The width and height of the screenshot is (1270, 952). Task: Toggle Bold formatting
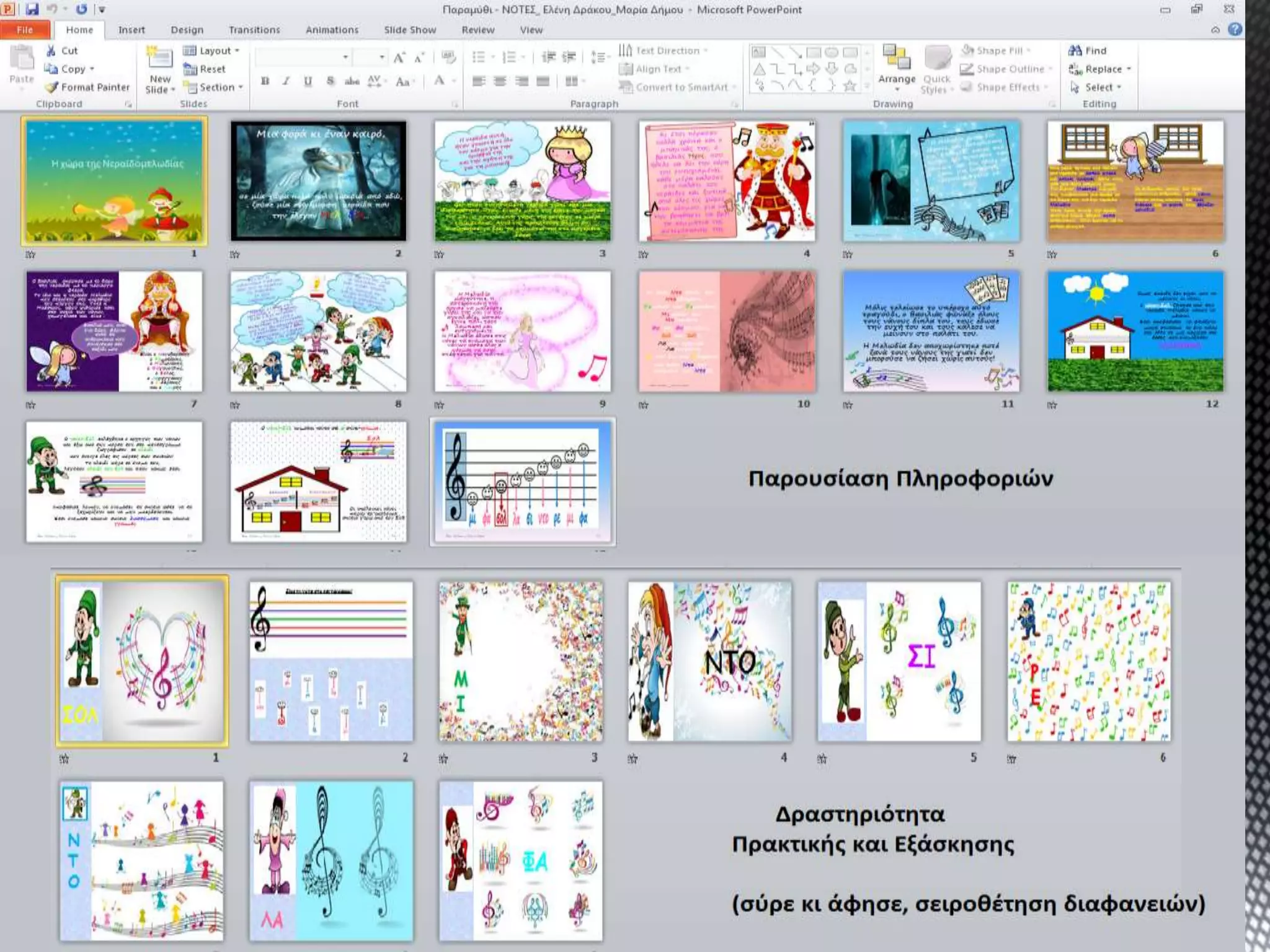click(x=265, y=81)
